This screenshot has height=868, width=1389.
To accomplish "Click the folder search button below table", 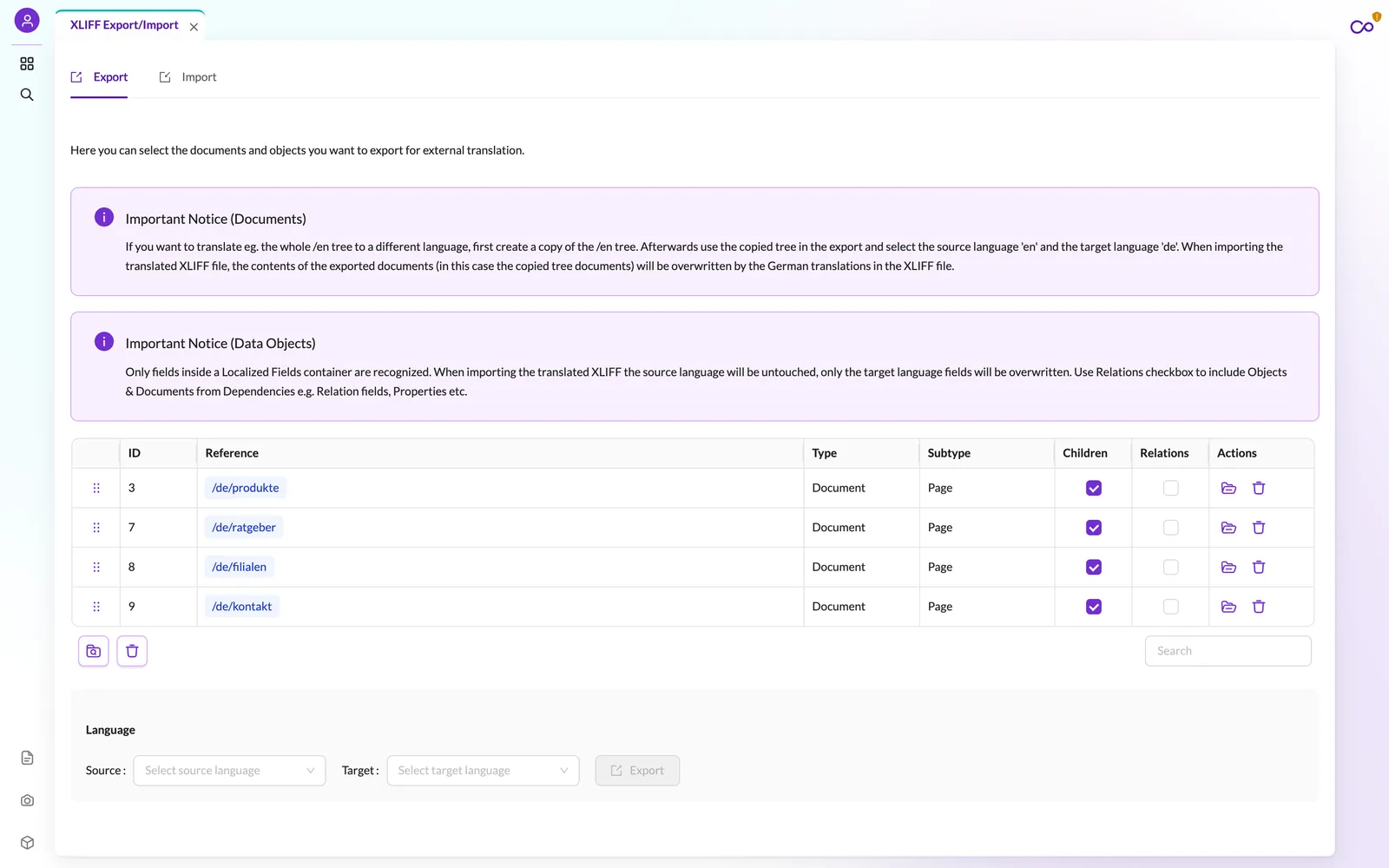I will pyautogui.click(x=94, y=651).
